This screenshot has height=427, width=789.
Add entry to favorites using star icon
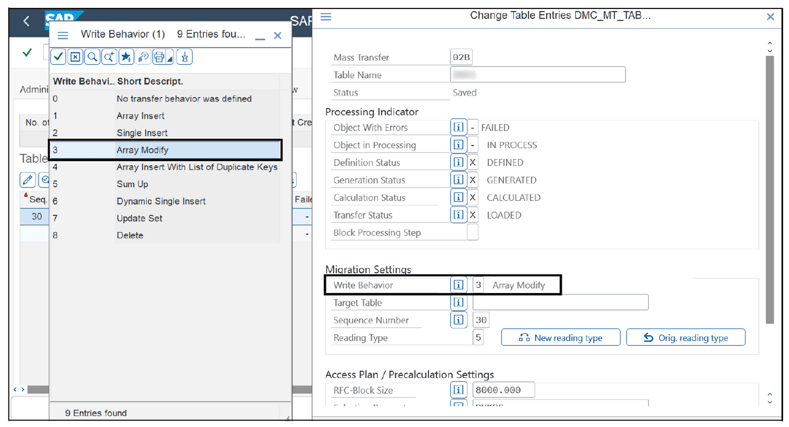[x=126, y=58]
